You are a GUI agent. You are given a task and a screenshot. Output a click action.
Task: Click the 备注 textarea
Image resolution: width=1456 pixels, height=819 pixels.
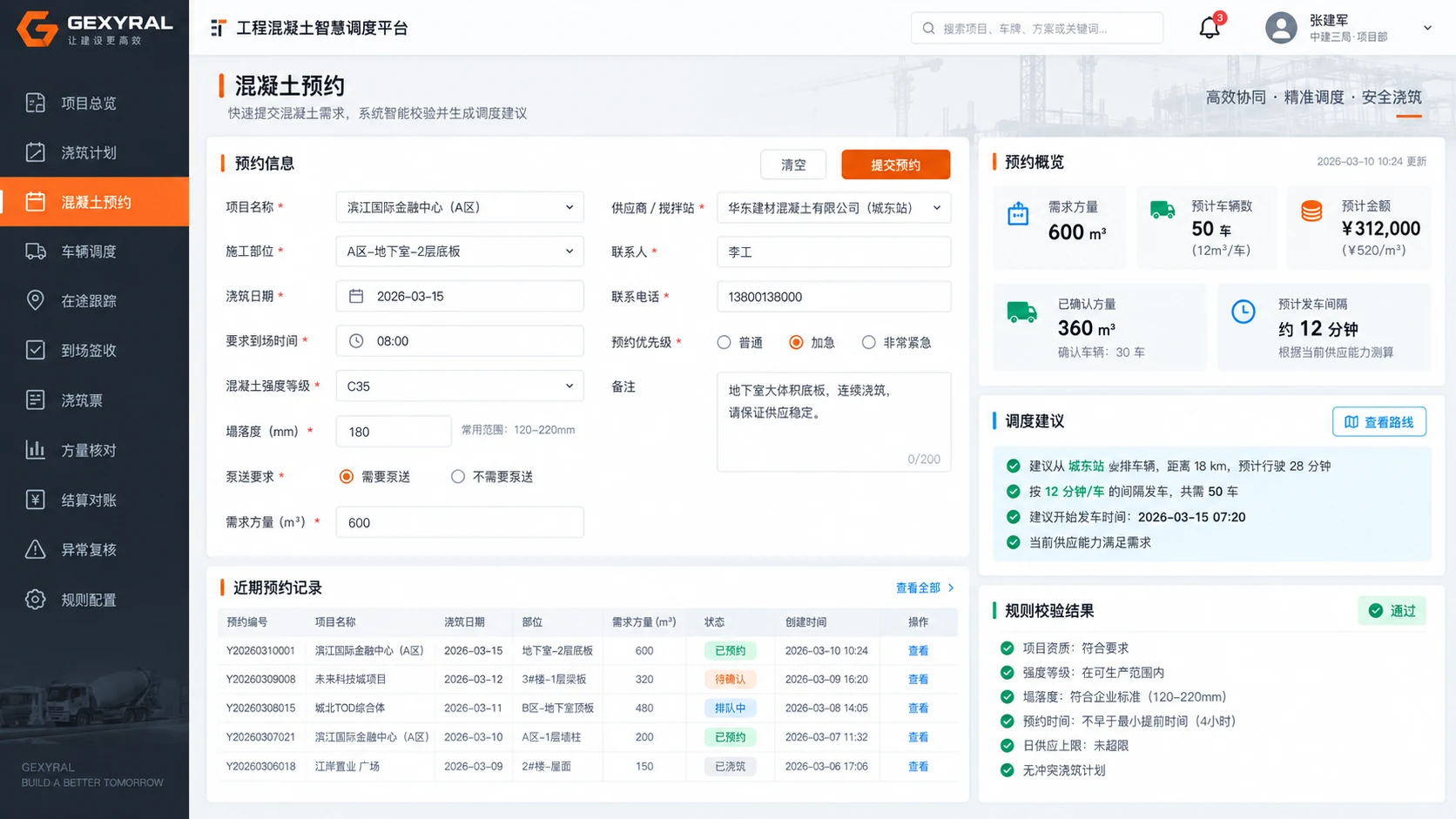833,422
